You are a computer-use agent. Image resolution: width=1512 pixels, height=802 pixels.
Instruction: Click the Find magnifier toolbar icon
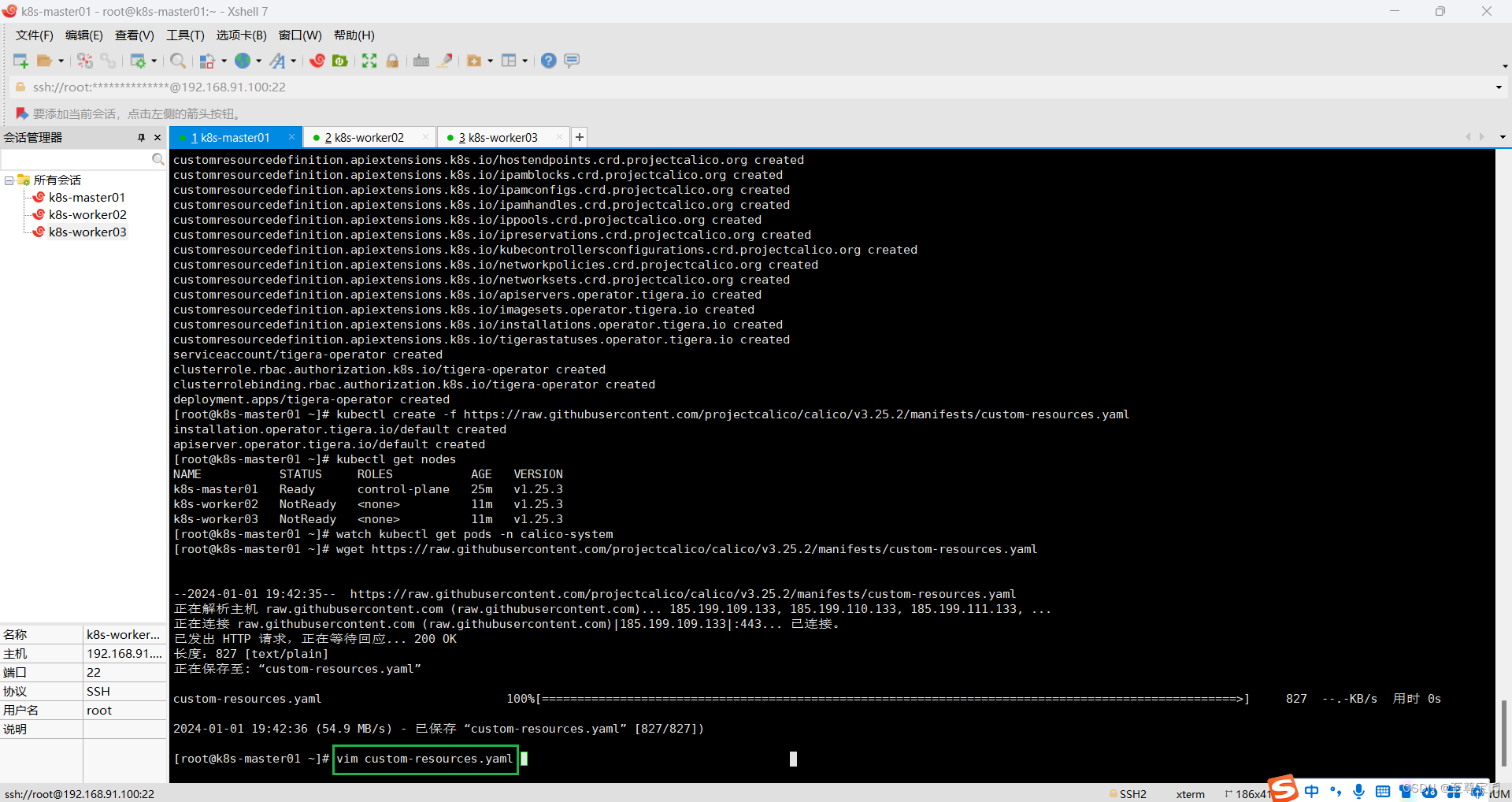(x=178, y=61)
